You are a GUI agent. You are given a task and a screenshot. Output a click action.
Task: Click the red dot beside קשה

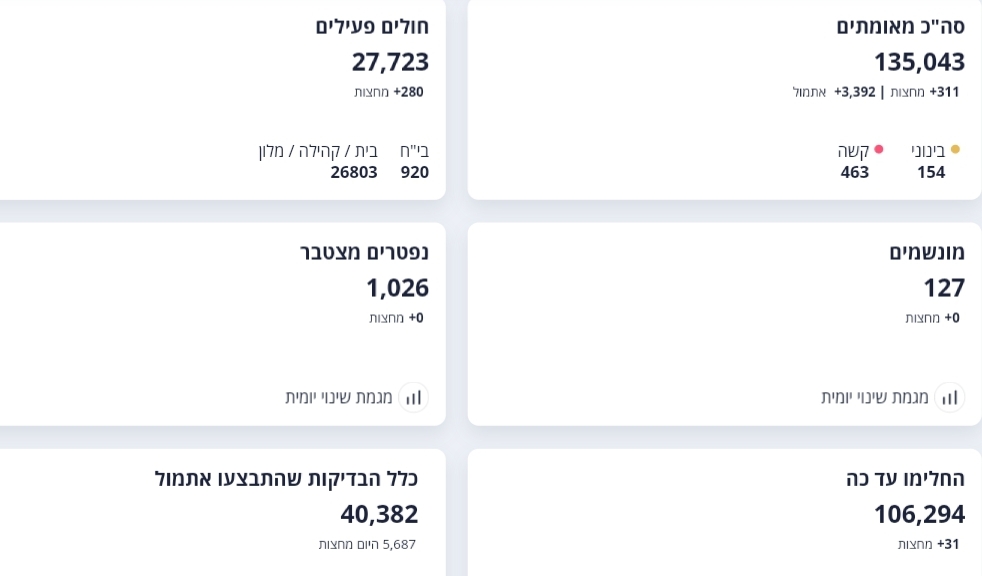(x=879, y=150)
